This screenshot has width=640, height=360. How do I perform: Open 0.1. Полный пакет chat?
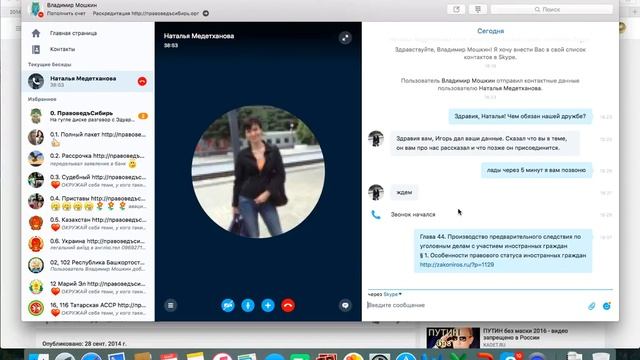(87, 138)
